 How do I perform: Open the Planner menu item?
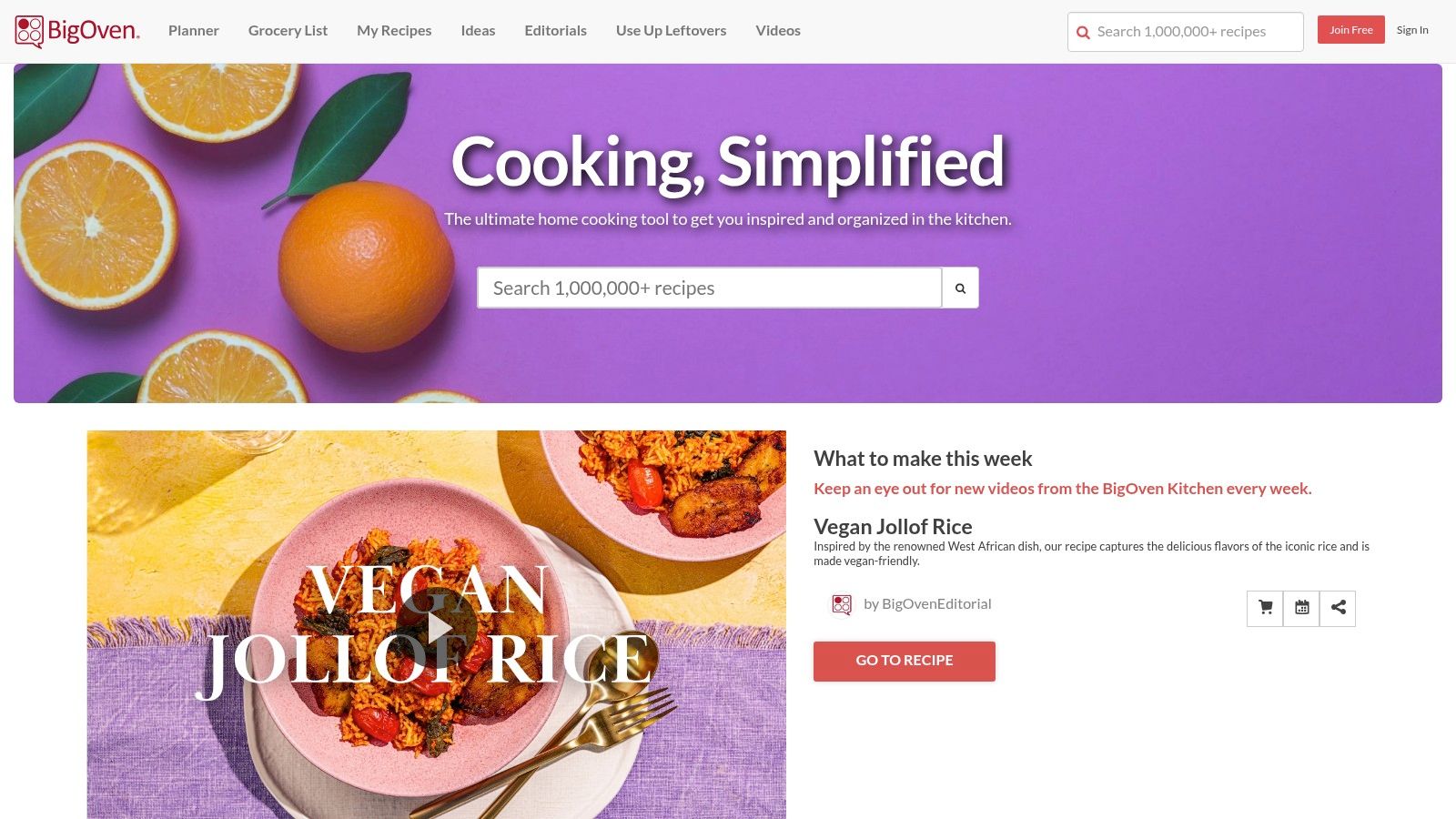[x=194, y=30]
